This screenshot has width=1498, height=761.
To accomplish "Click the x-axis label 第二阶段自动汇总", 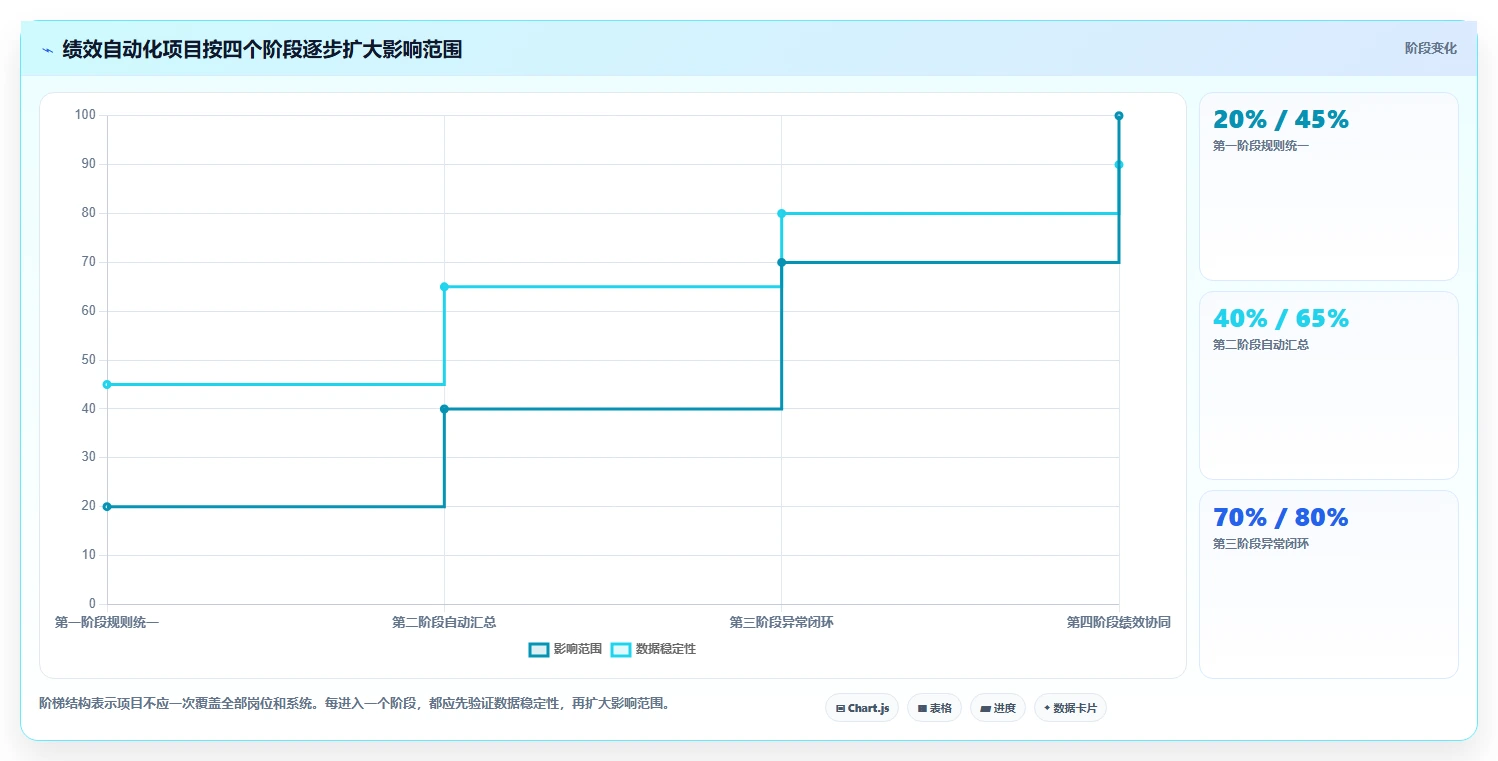I will (444, 623).
